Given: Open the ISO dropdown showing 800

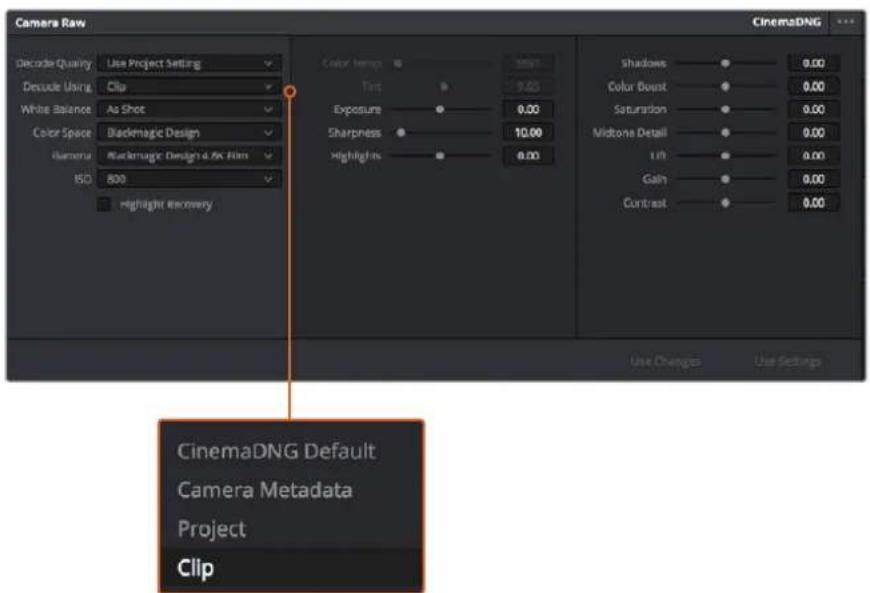Looking at the screenshot, I should click(x=189, y=179).
